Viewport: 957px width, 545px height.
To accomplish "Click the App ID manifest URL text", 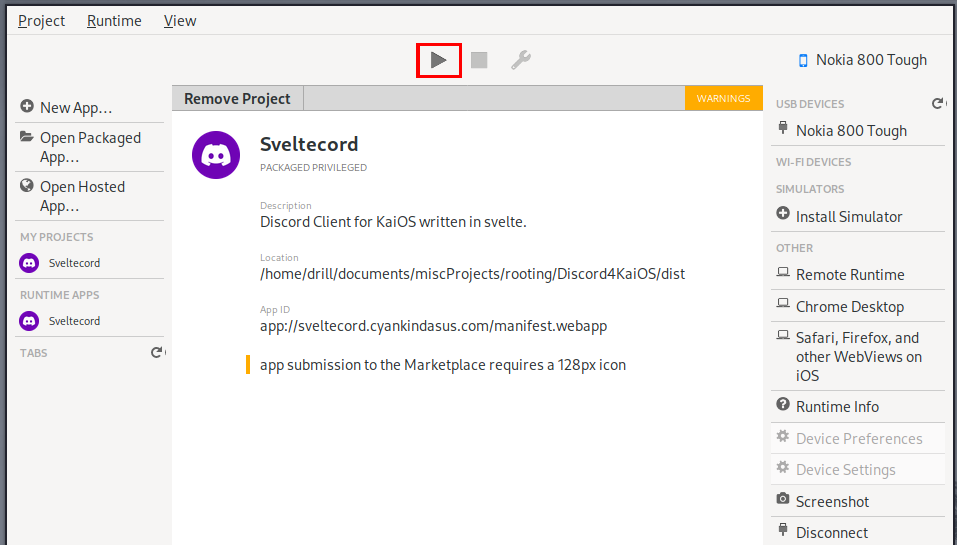I will [x=433, y=326].
